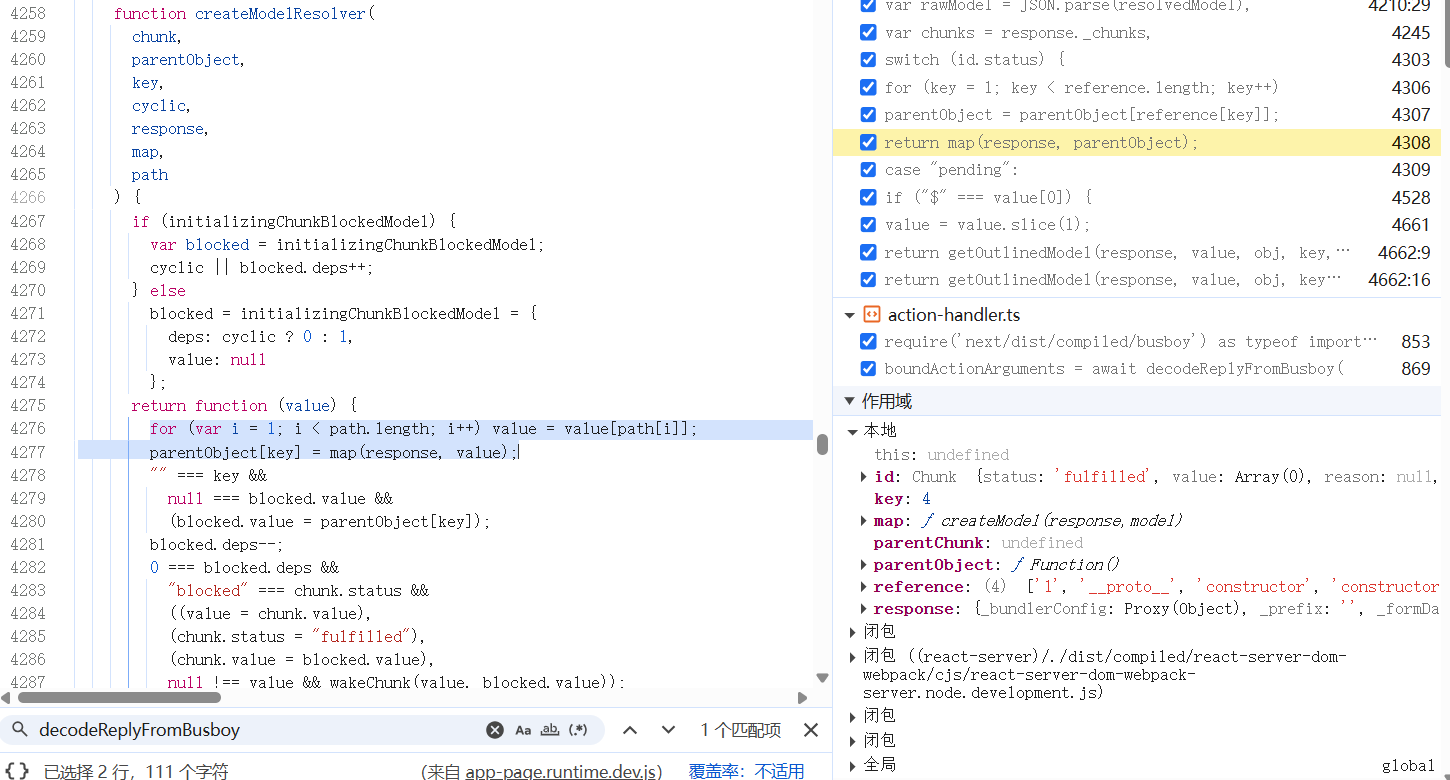The width and height of the screenshot is (1450, 780).
Task: Clear the search field text
Action: tap(494, 730)
